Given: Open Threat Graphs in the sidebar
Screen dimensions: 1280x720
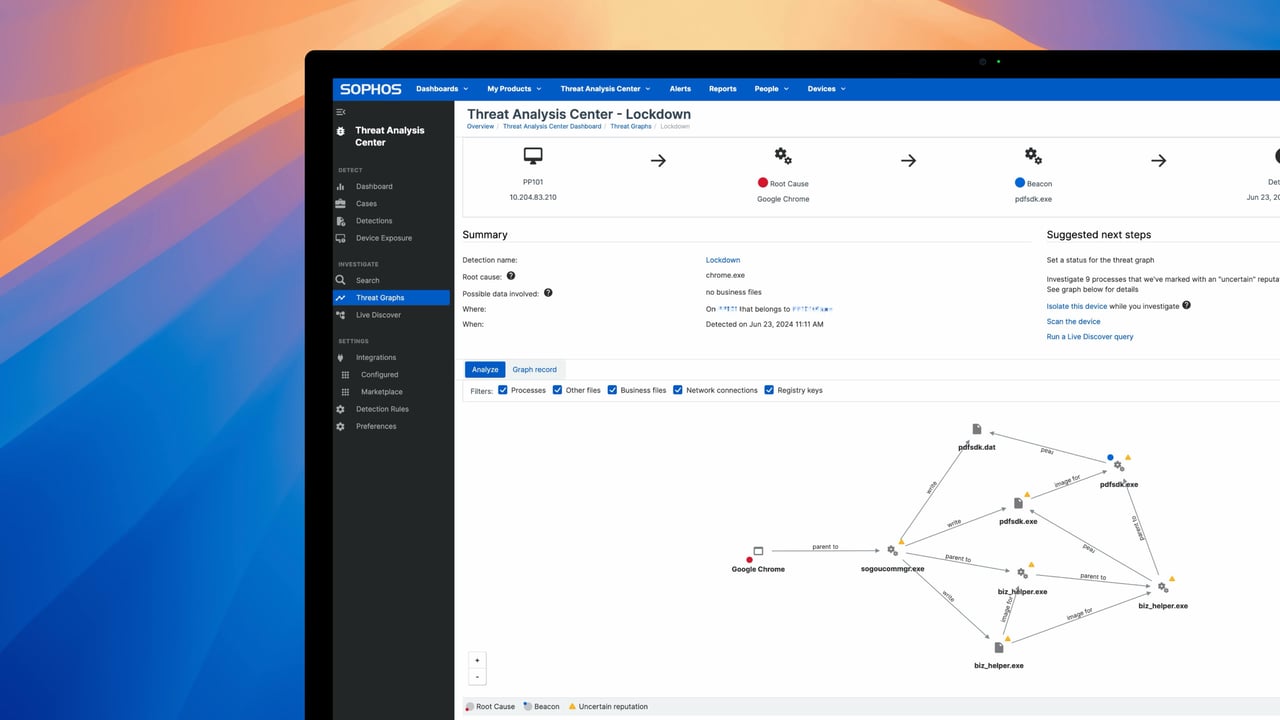Looking at the screenshot, I should tap(391, 298).
